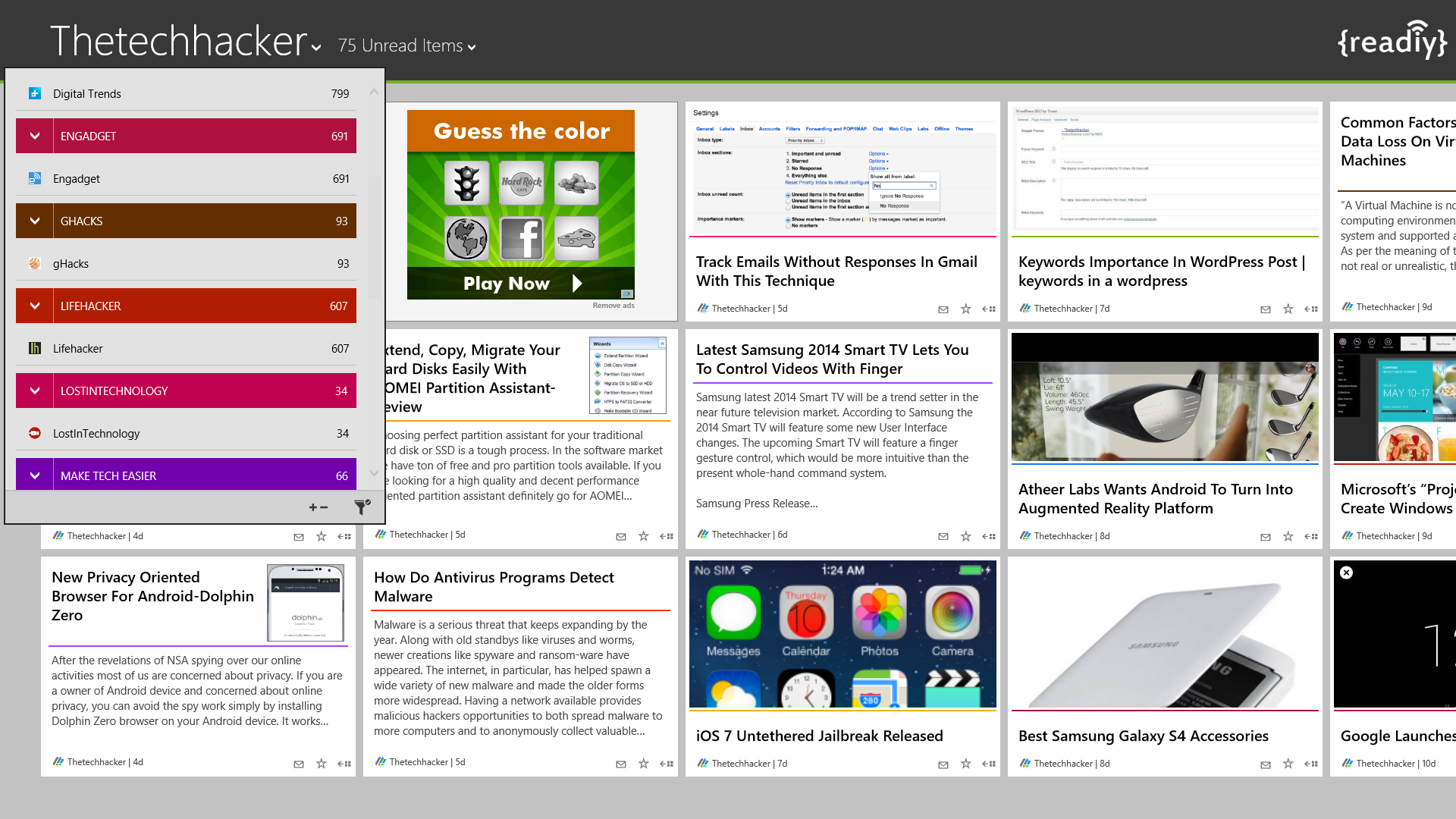
Task: Star the Atheer Labs Android article
Action: pyautogui.click(x=1288, y=536)
